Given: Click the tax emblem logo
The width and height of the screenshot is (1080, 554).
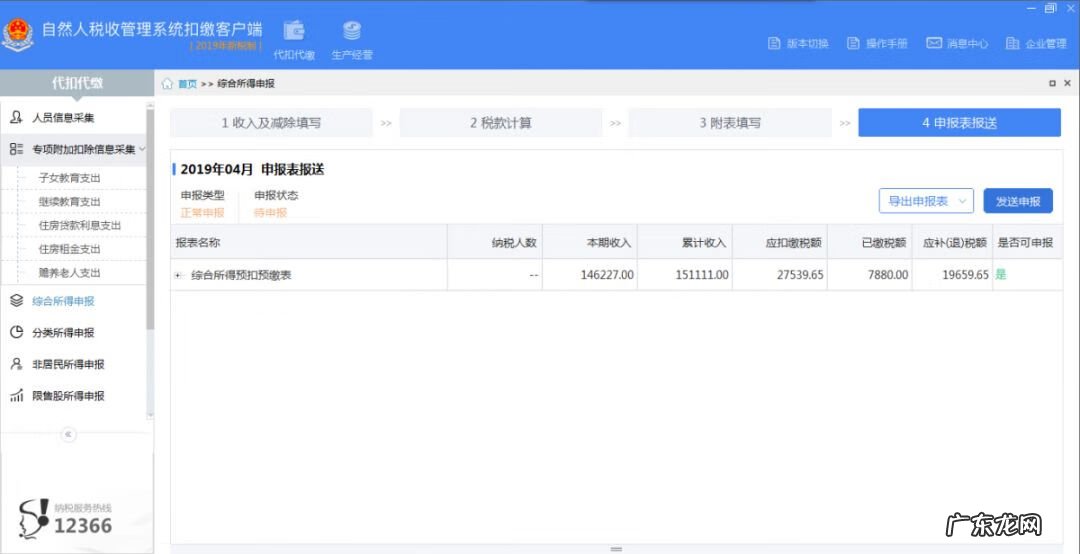Looking at the screenshot, I should [x=18, y=34].
